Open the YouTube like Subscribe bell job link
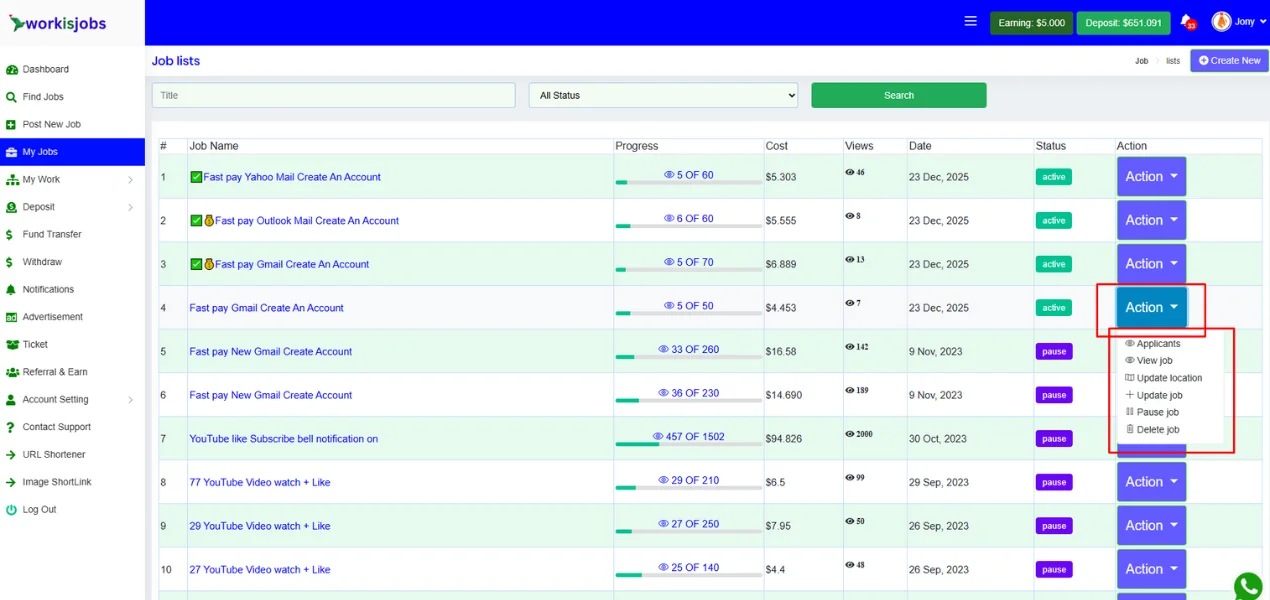 pyautogui.click(x=284, y=439)
